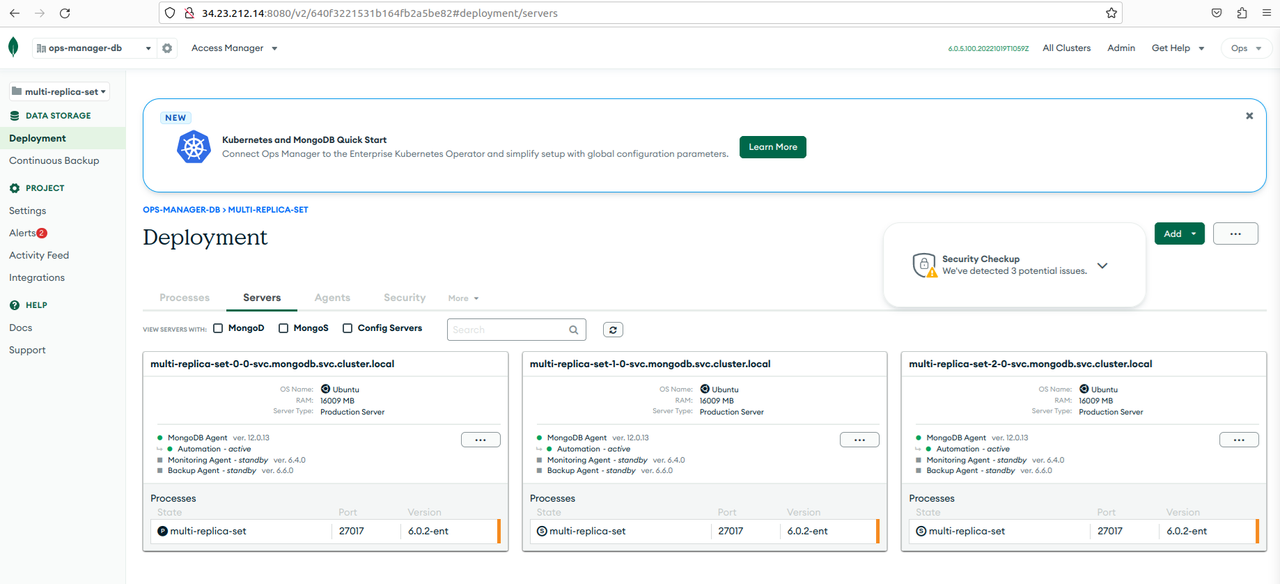Click Ubuntu icon on multi-replica-set-0-0 card
The image size is (1280, 584).
point(325,389)
